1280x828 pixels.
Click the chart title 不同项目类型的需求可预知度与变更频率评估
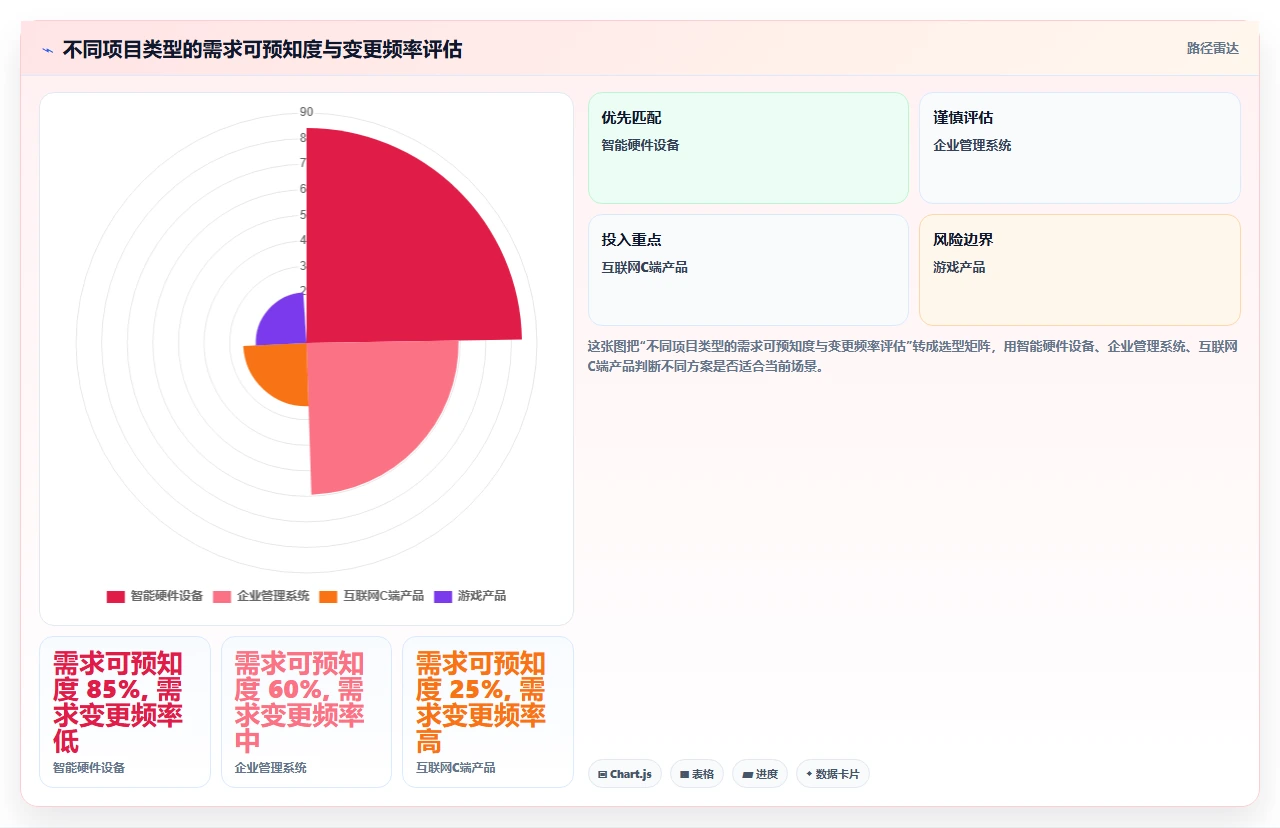pos(262,50)
